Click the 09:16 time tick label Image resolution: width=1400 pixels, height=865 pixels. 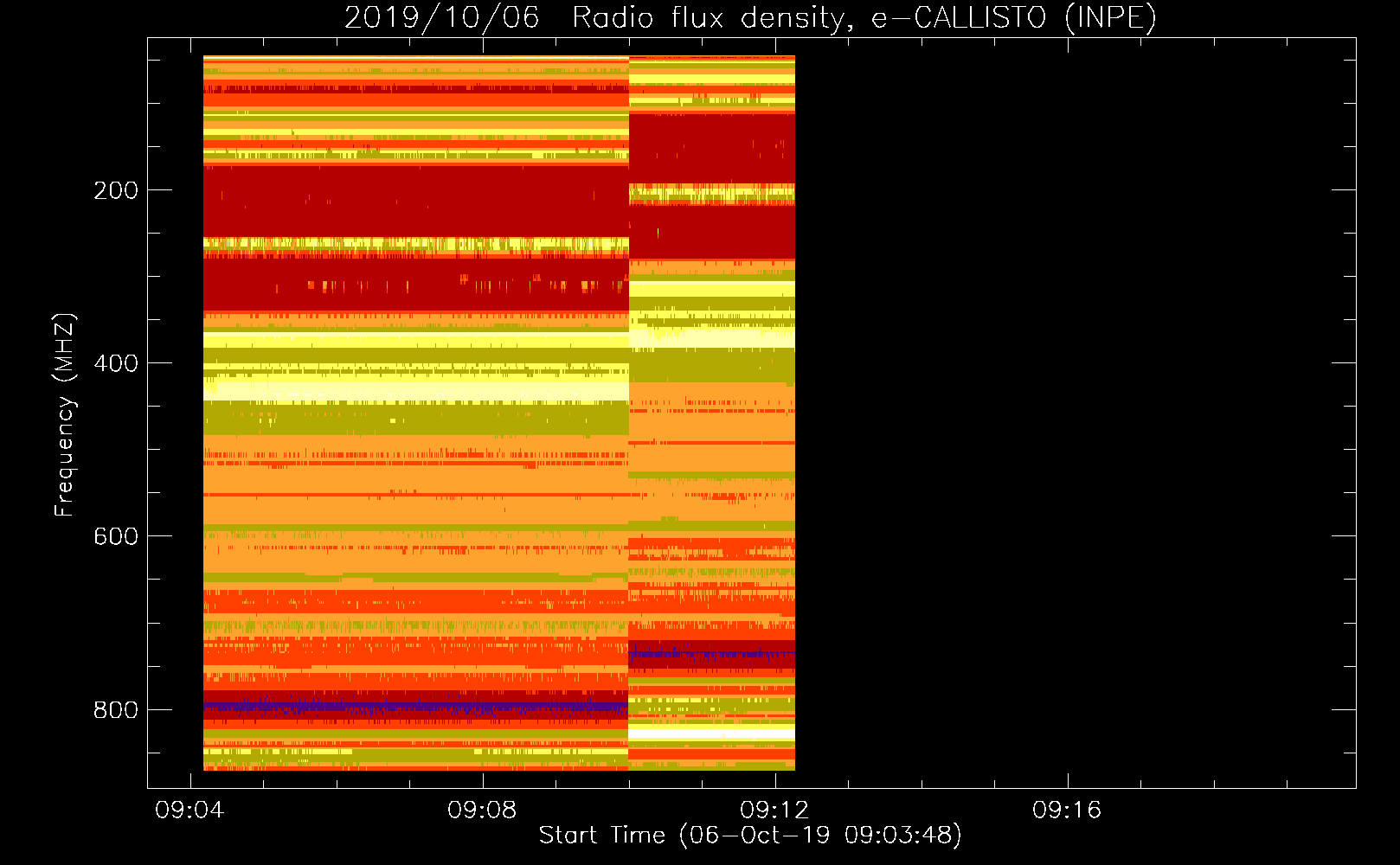pos(1067,810)
